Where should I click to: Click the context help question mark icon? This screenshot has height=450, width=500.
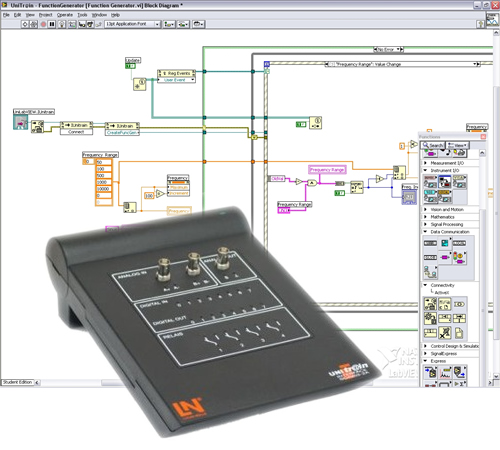tap(480, 24)
